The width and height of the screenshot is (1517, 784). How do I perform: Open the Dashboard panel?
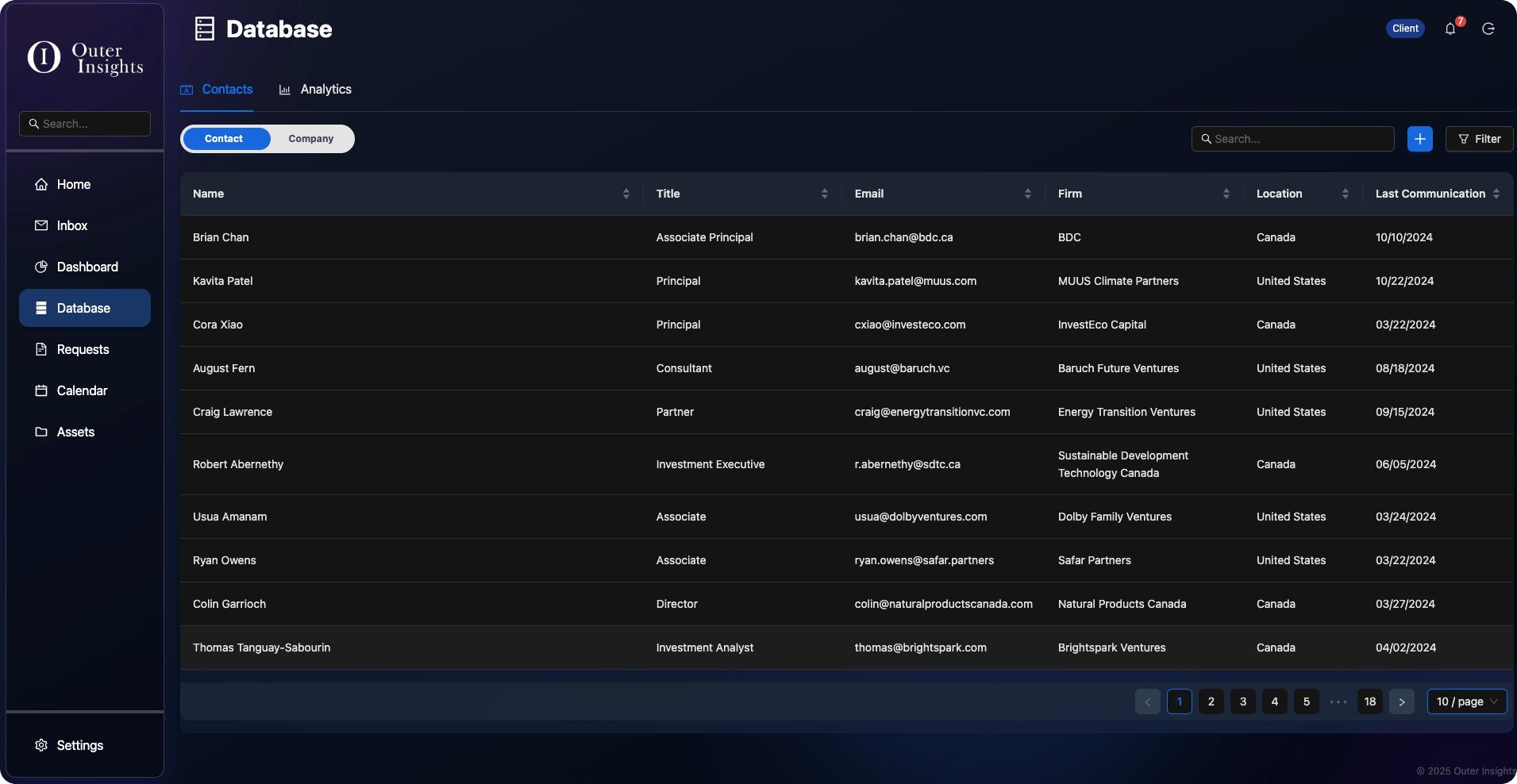[87, 267]
